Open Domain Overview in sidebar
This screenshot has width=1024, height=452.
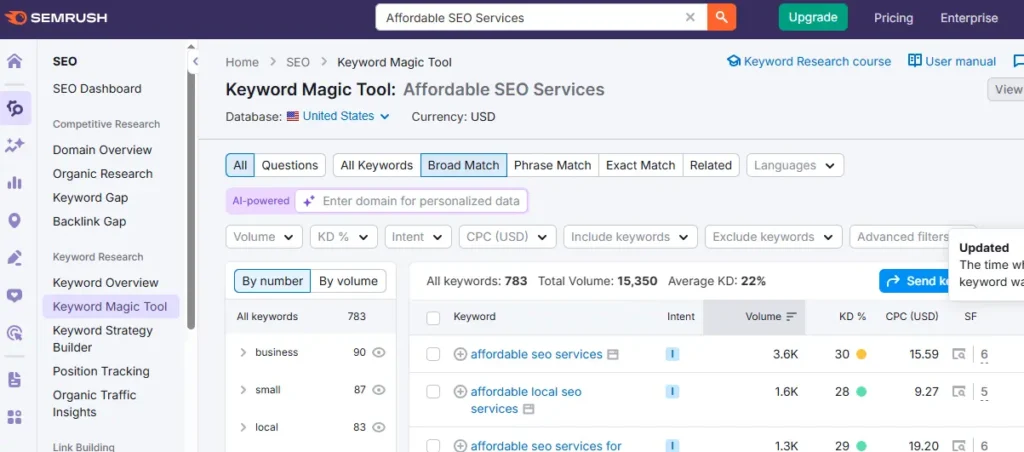pyautogui.click(x=103, y=150)
